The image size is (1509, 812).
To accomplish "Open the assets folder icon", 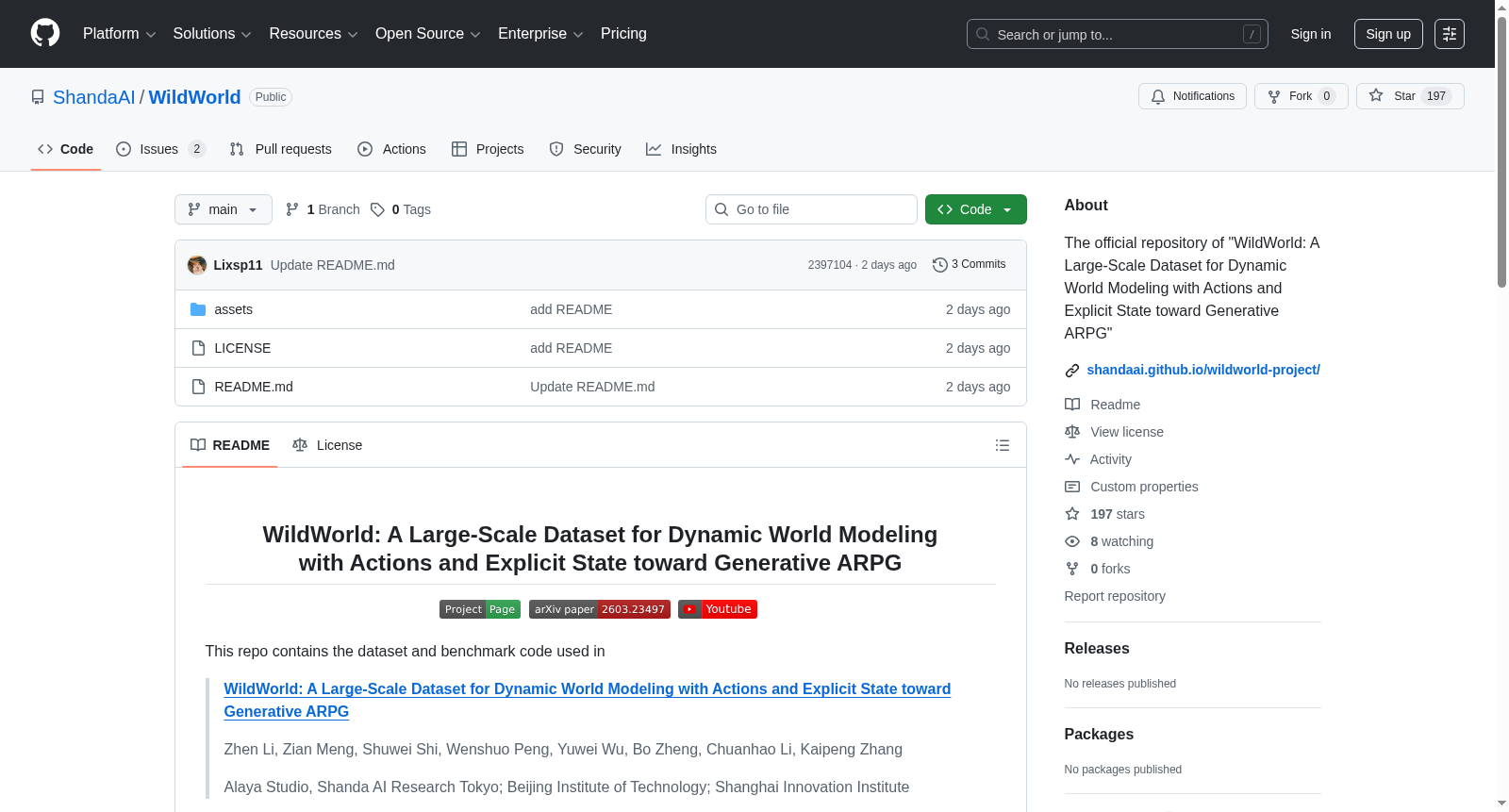I will [x=198, y=309].
